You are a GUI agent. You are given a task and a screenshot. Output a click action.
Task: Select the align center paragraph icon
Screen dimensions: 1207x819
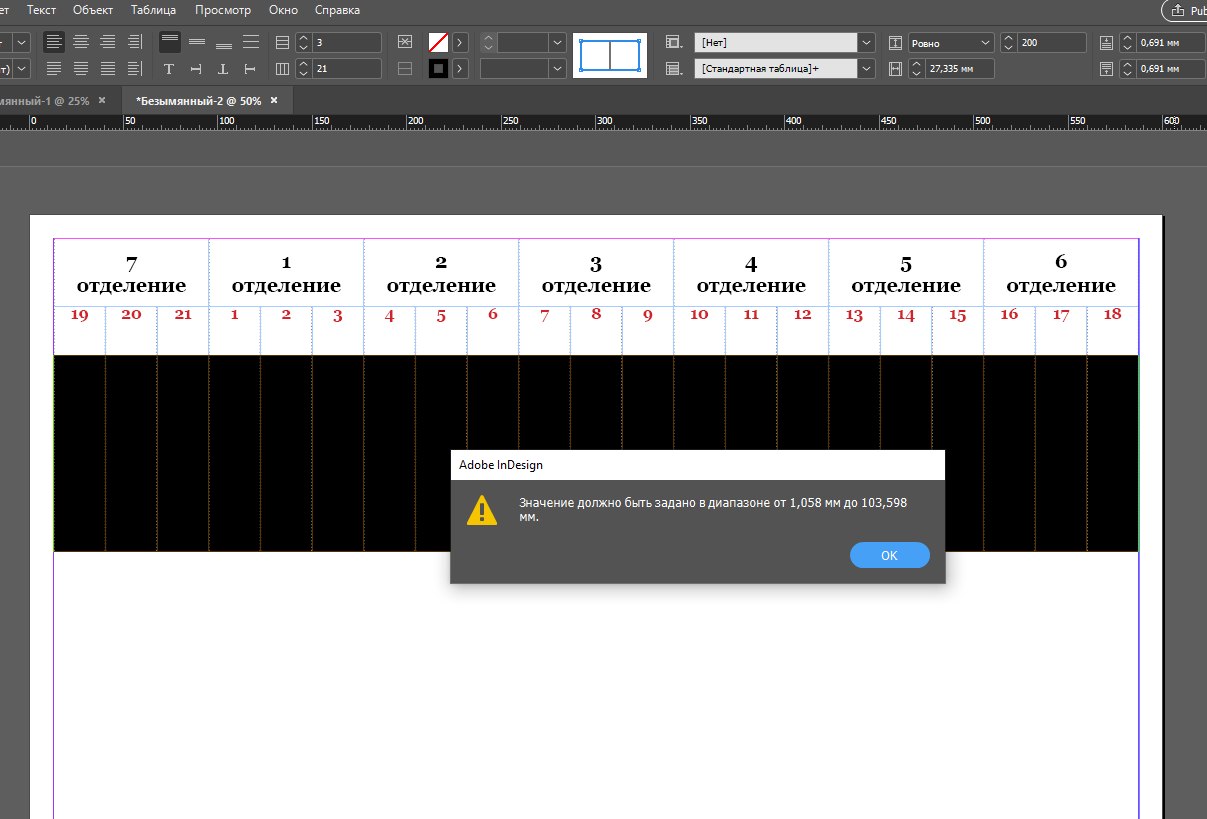click(x=80, y=42)
